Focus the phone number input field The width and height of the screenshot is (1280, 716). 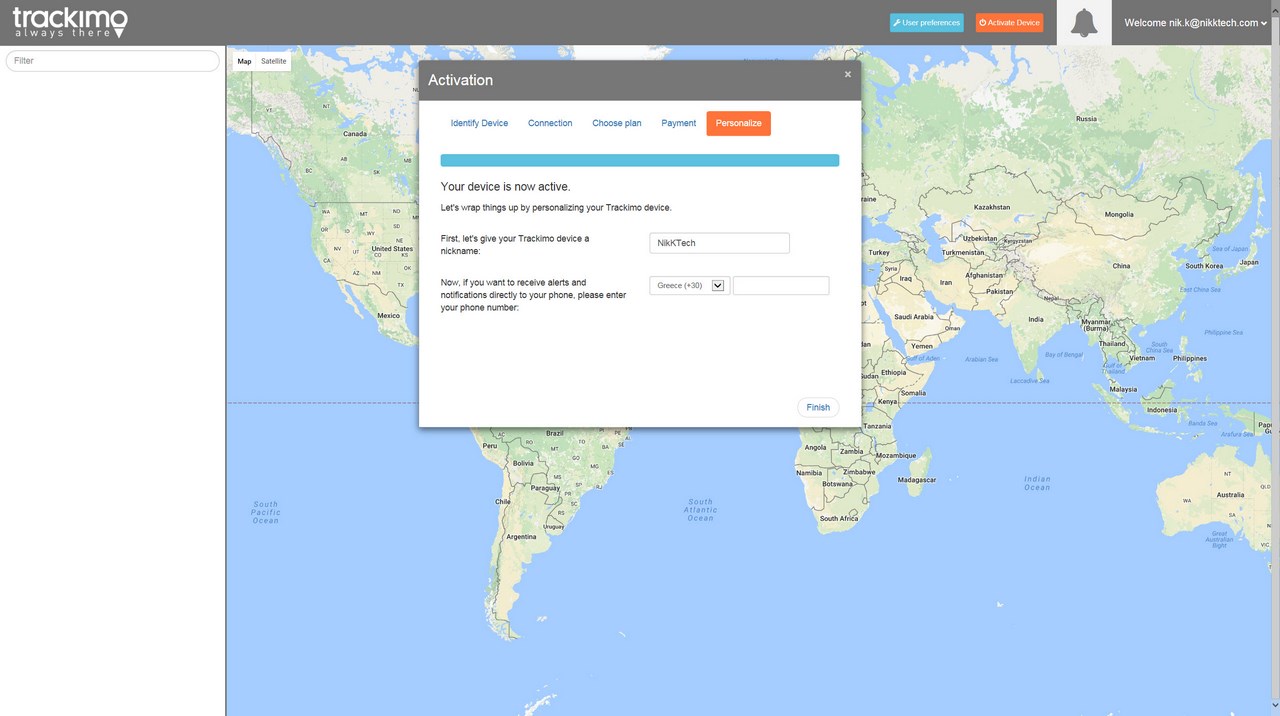[x=781, y=285]
